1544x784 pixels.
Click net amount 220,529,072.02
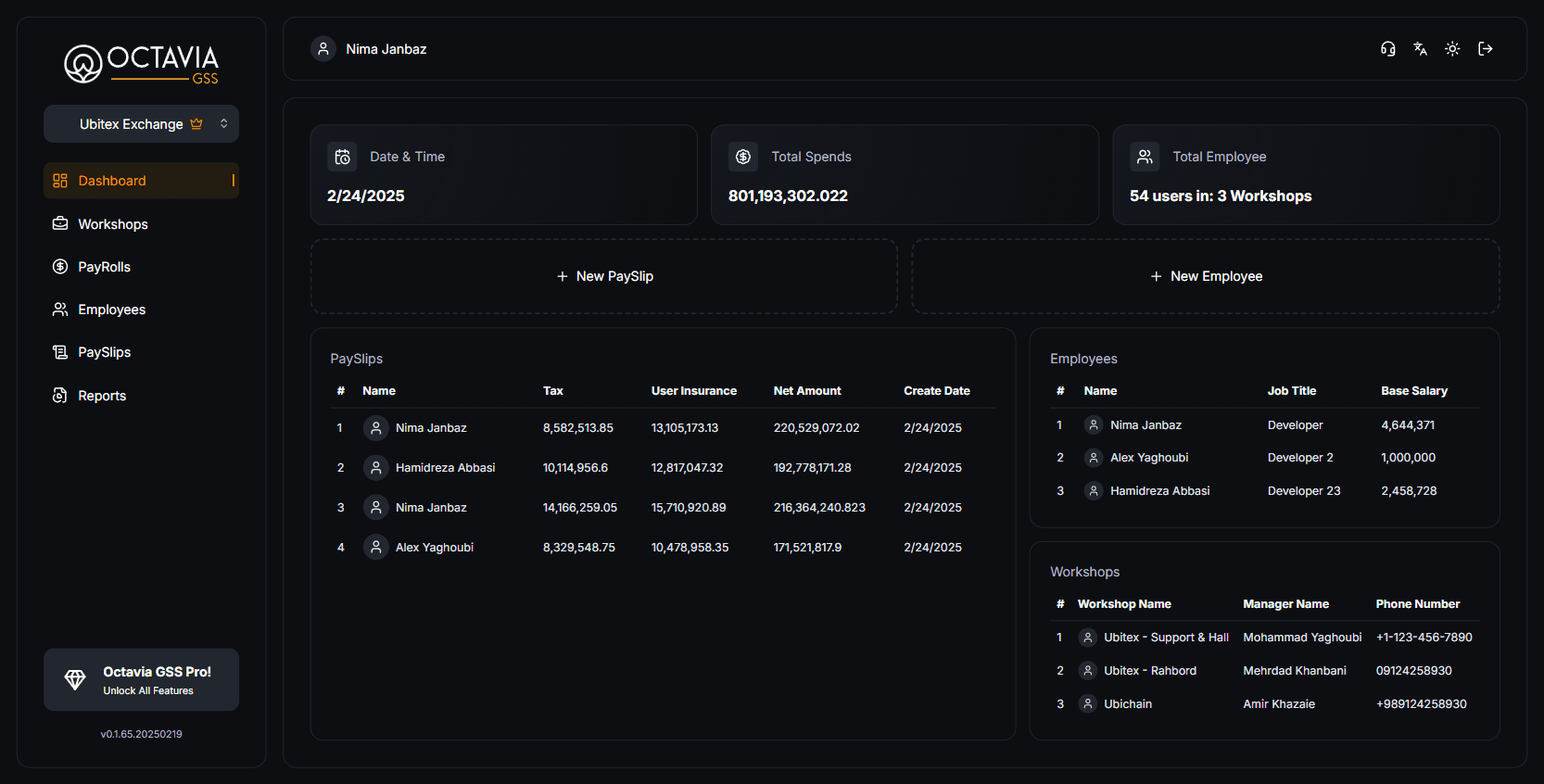816,428
